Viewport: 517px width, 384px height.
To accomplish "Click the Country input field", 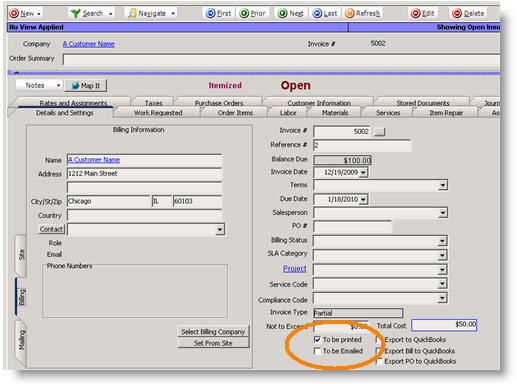I will pyautogui.click(x=144, y=215).
